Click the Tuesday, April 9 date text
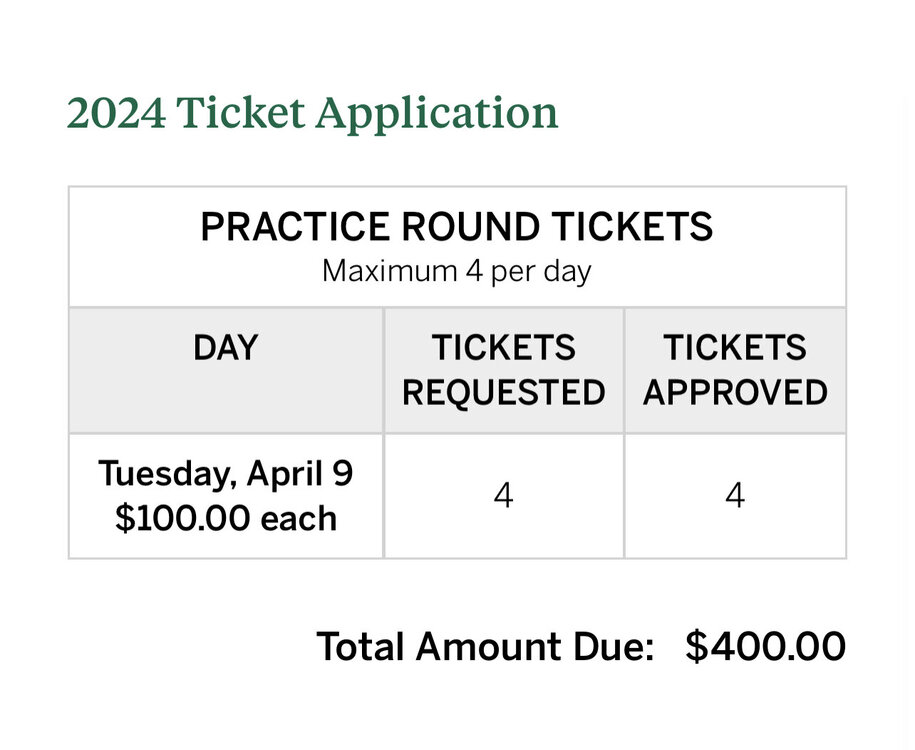Image resolution: width=915 pixels, height=750 pixels. click(226, 473)
